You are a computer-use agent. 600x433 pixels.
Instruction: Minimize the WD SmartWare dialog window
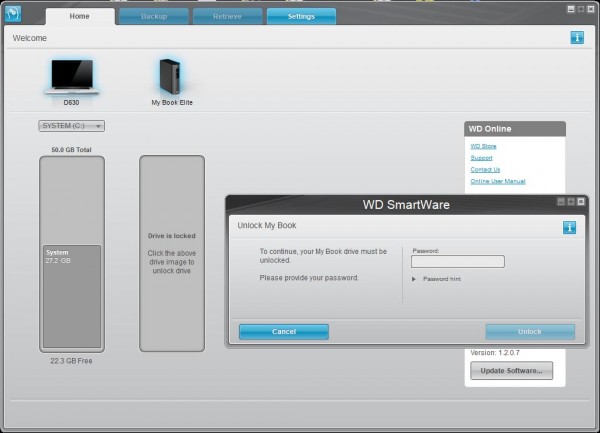click(561, 202)
